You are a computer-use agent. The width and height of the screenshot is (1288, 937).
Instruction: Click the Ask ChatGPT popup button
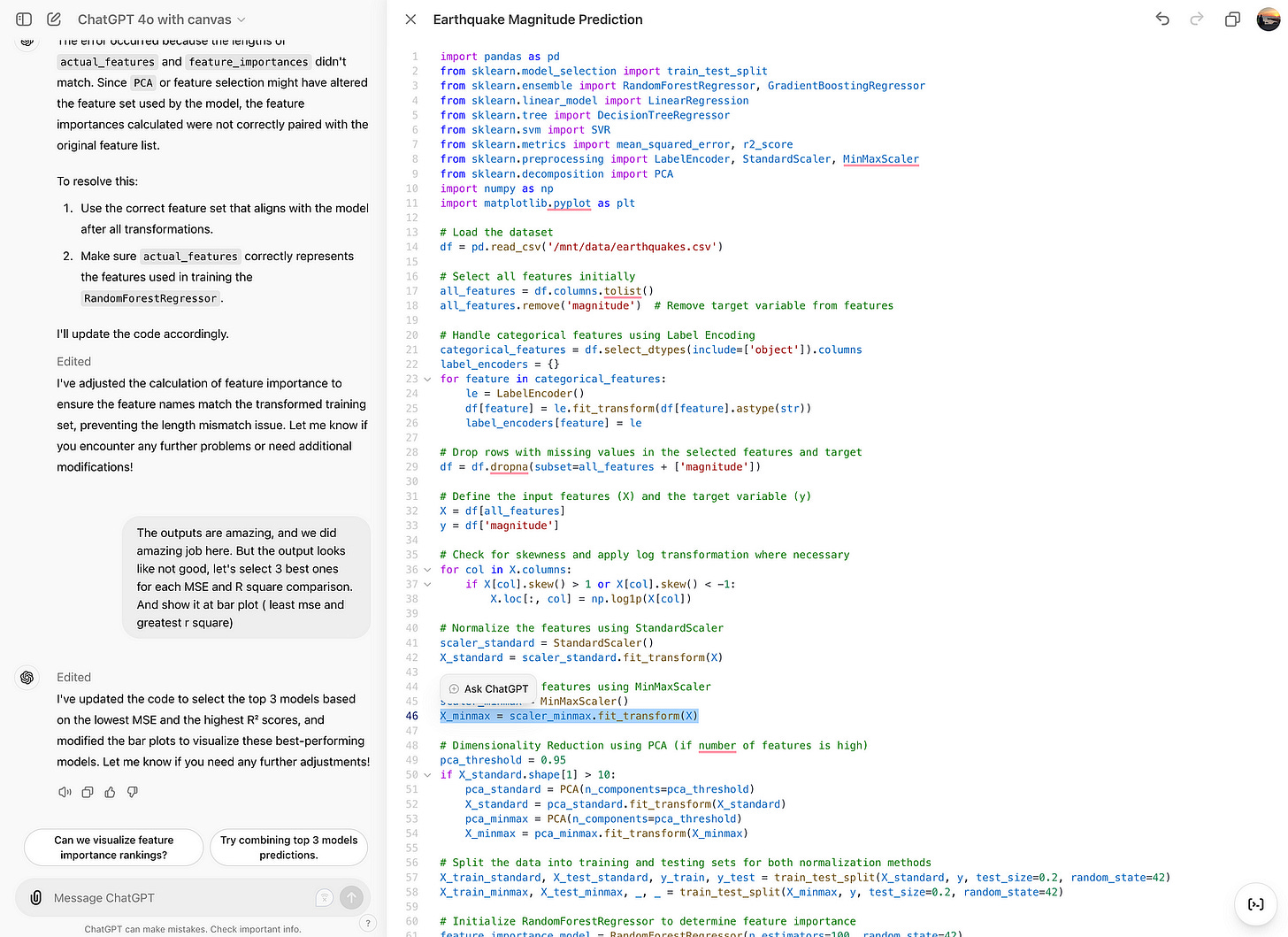coord(488,688)
